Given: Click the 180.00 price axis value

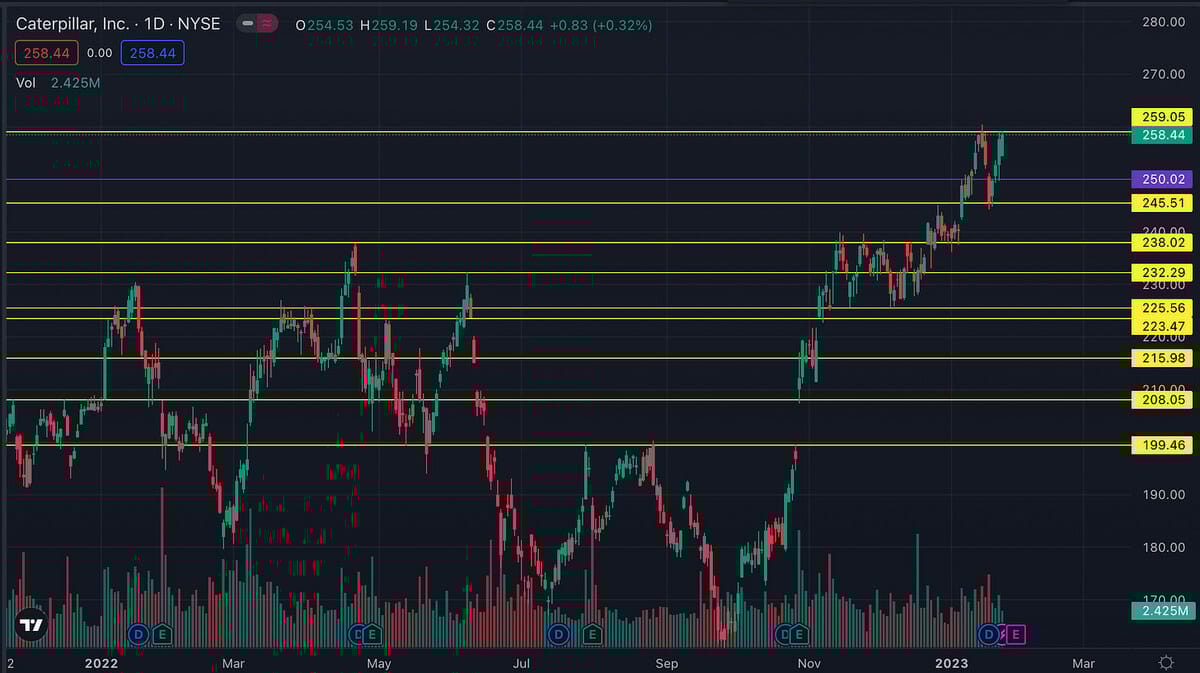Looking at the screenshot, I should [1163, 547].
